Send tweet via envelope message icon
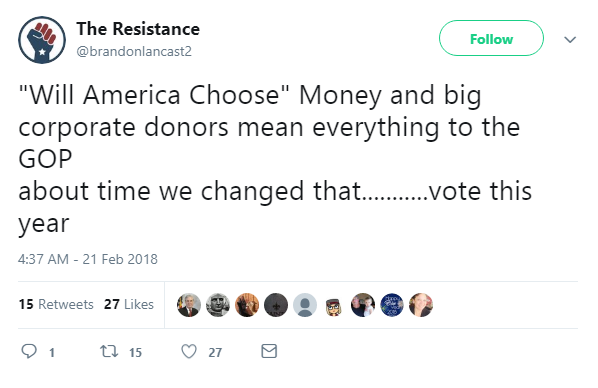The width and height of the screenshot is (598, 388). pyautogui.click(x=269, y=351)
